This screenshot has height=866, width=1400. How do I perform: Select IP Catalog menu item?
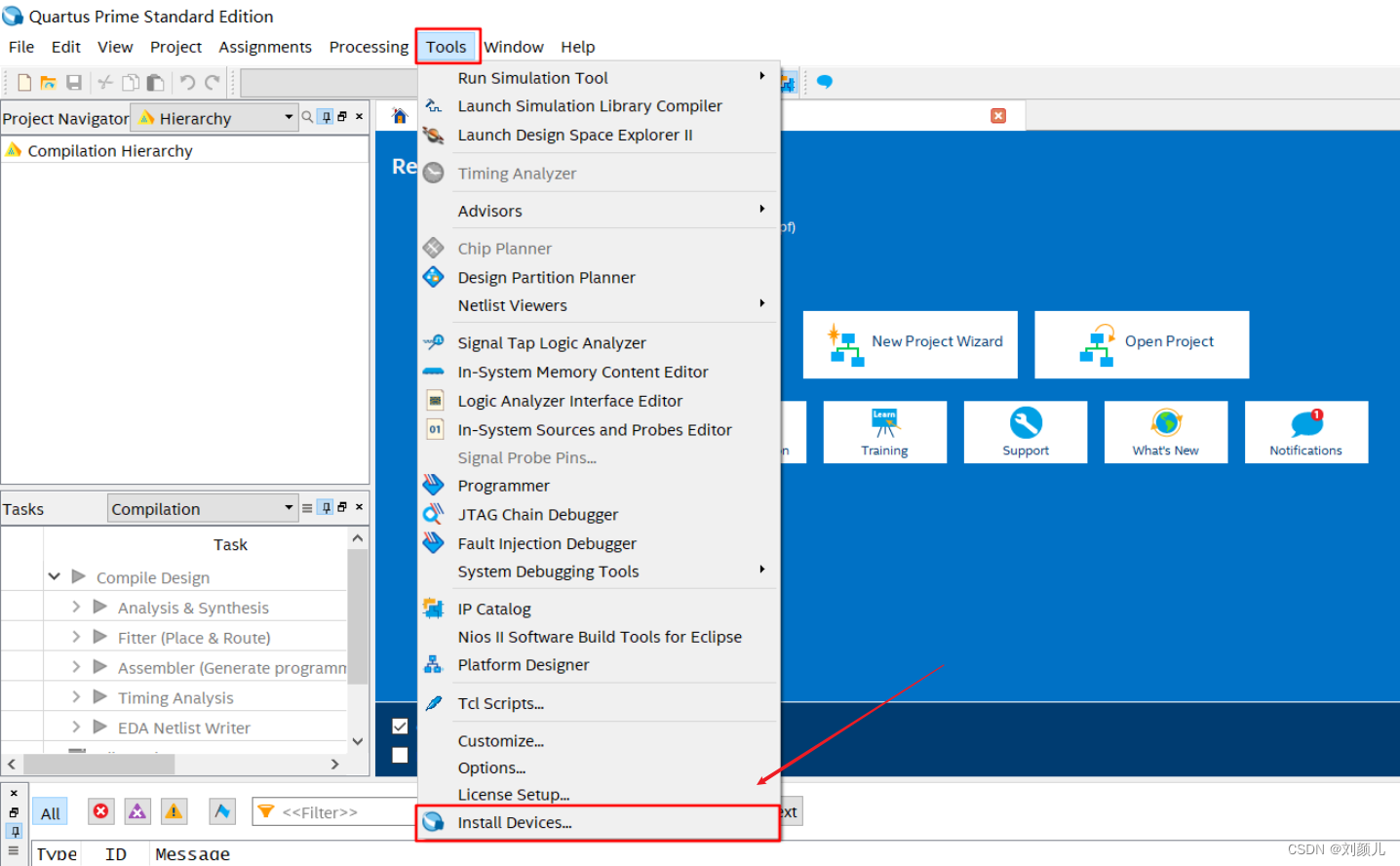[x=599, y=609]
